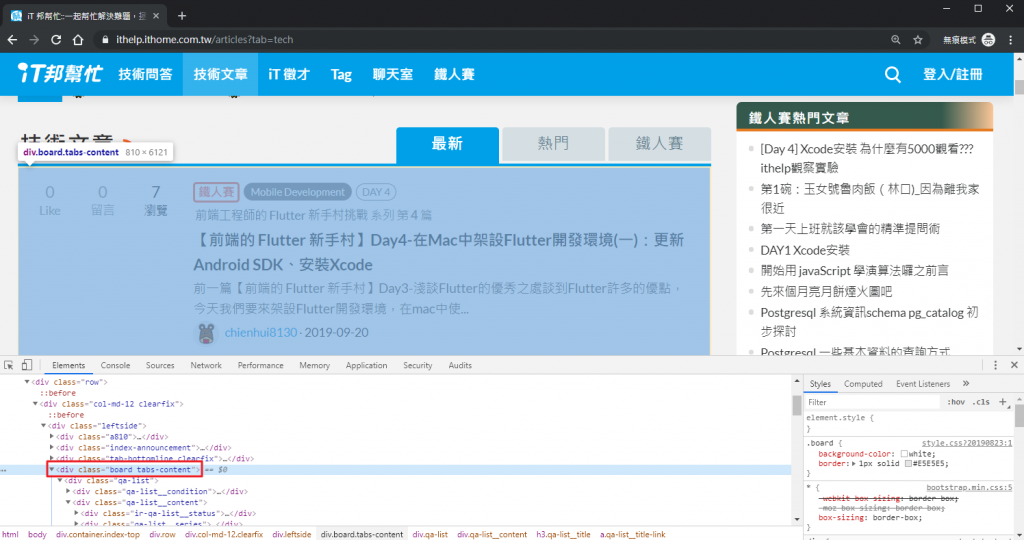Toggle the :hov element state button
This screenshot has width=1024, height=540.
coord(956,402)
